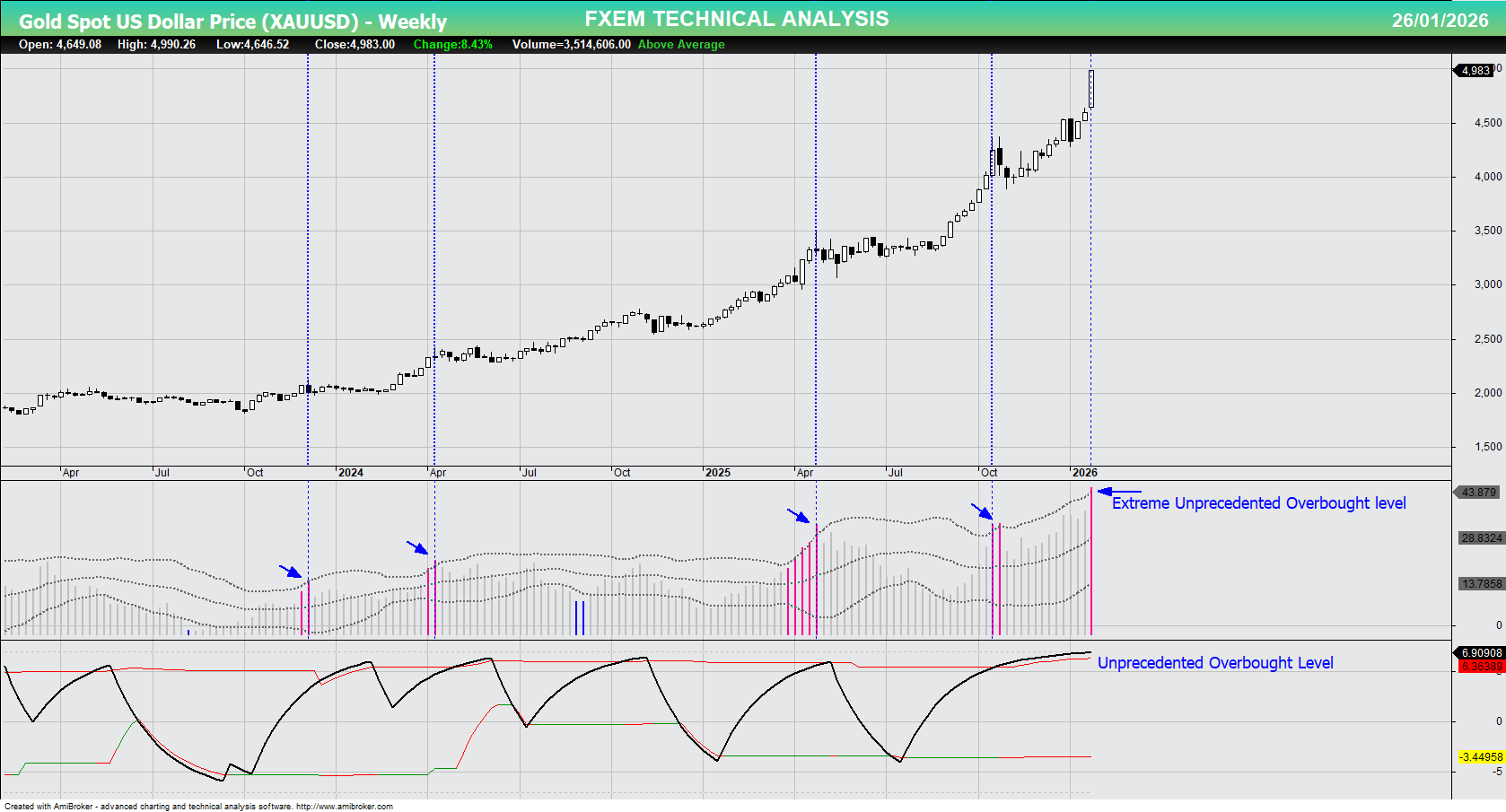
Task: Click the green Change:8.43% readout
Action: click(x=451, y=44)
